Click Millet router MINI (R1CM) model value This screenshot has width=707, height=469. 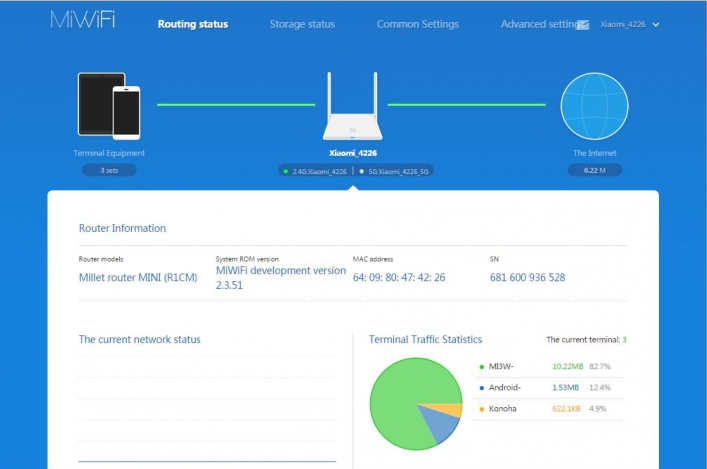(138, 277)
